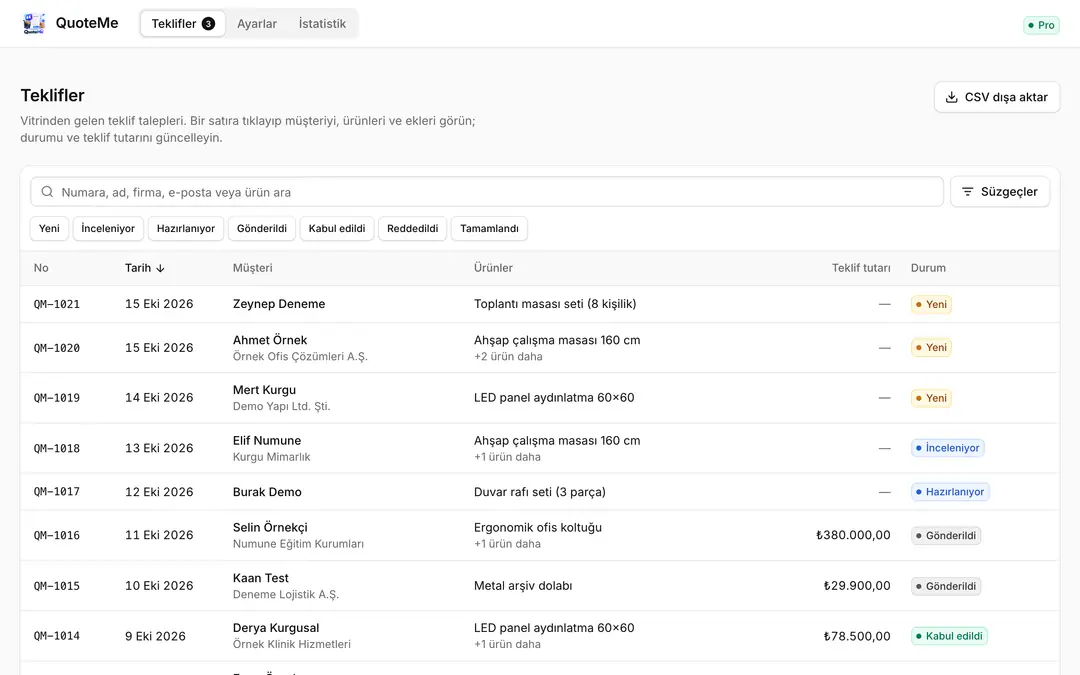Switch to the Ayarlar tab

point(257,23)
